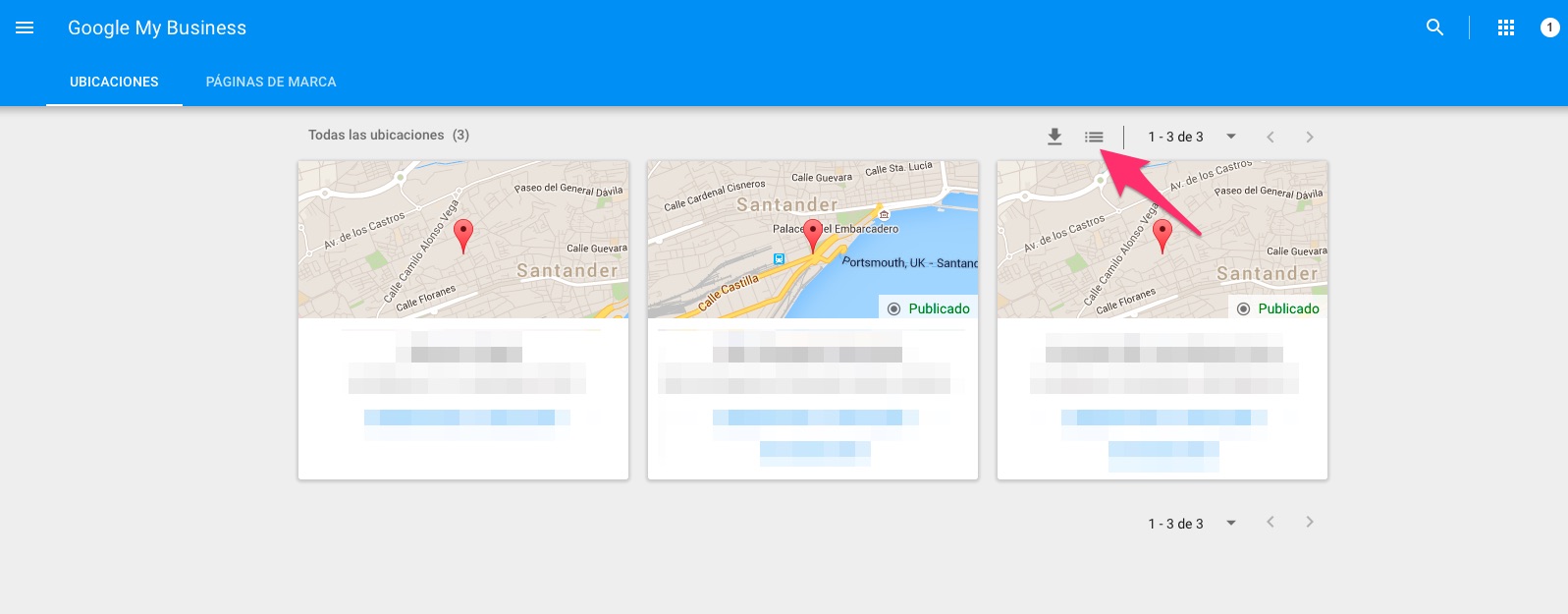This screenshot has height=614, width=1568.
Task: Click the map pin on the first card
Action: click(x=463, y=236)
